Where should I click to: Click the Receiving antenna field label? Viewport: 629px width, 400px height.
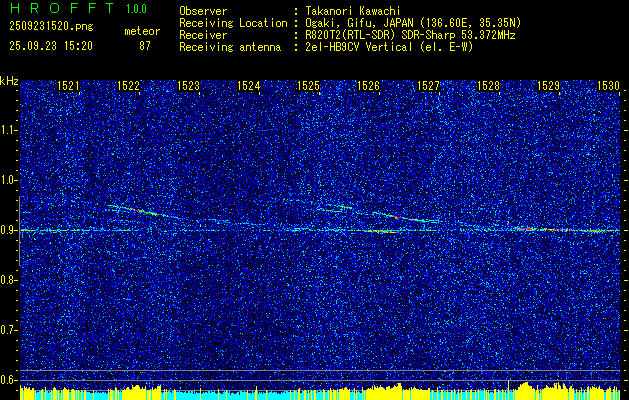click(x=230, y=47)
